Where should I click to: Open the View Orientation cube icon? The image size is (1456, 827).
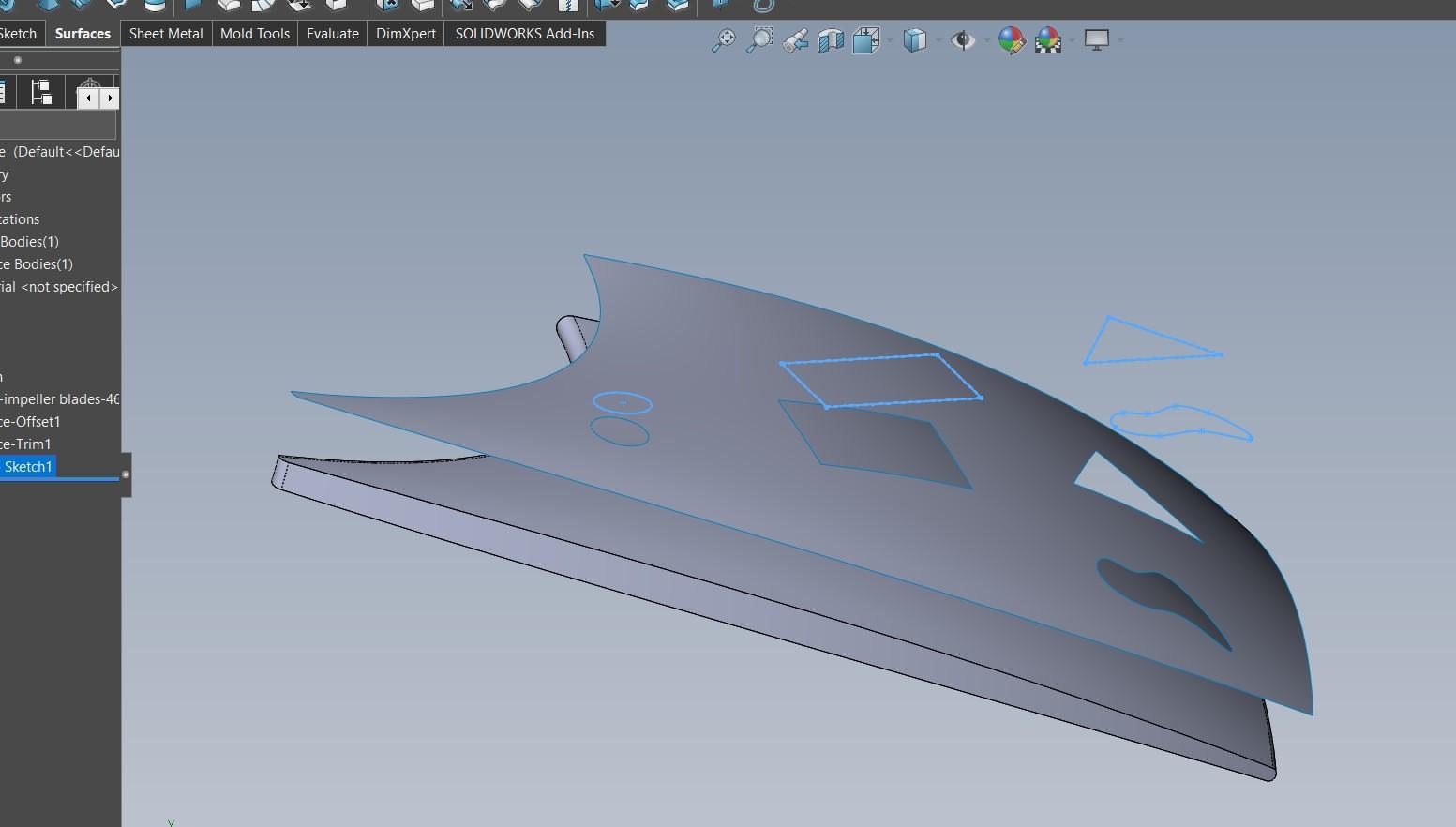tap(866, 40)
